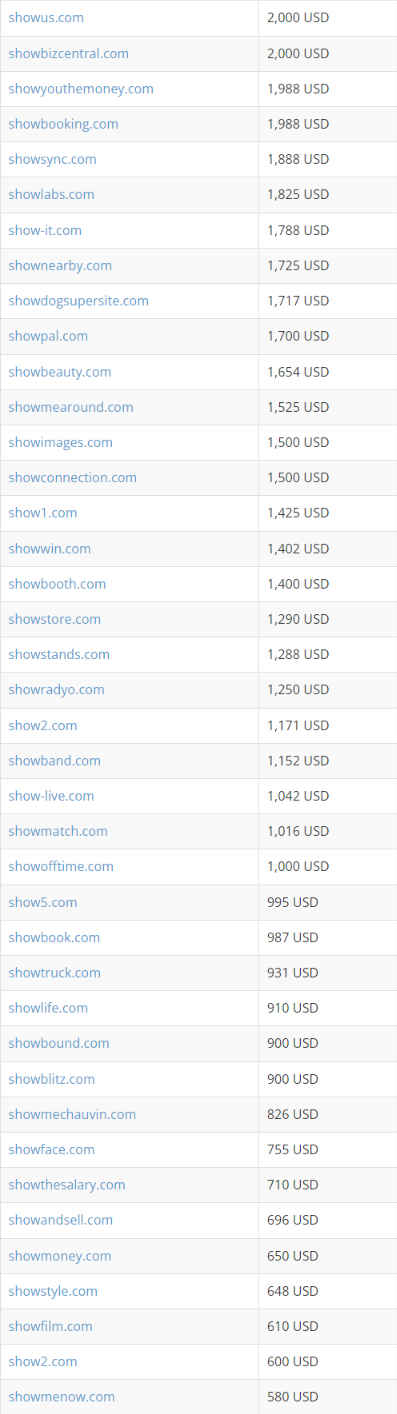Open showtruck.com domain link
397x1414 pixels.
tap(54, 973)
